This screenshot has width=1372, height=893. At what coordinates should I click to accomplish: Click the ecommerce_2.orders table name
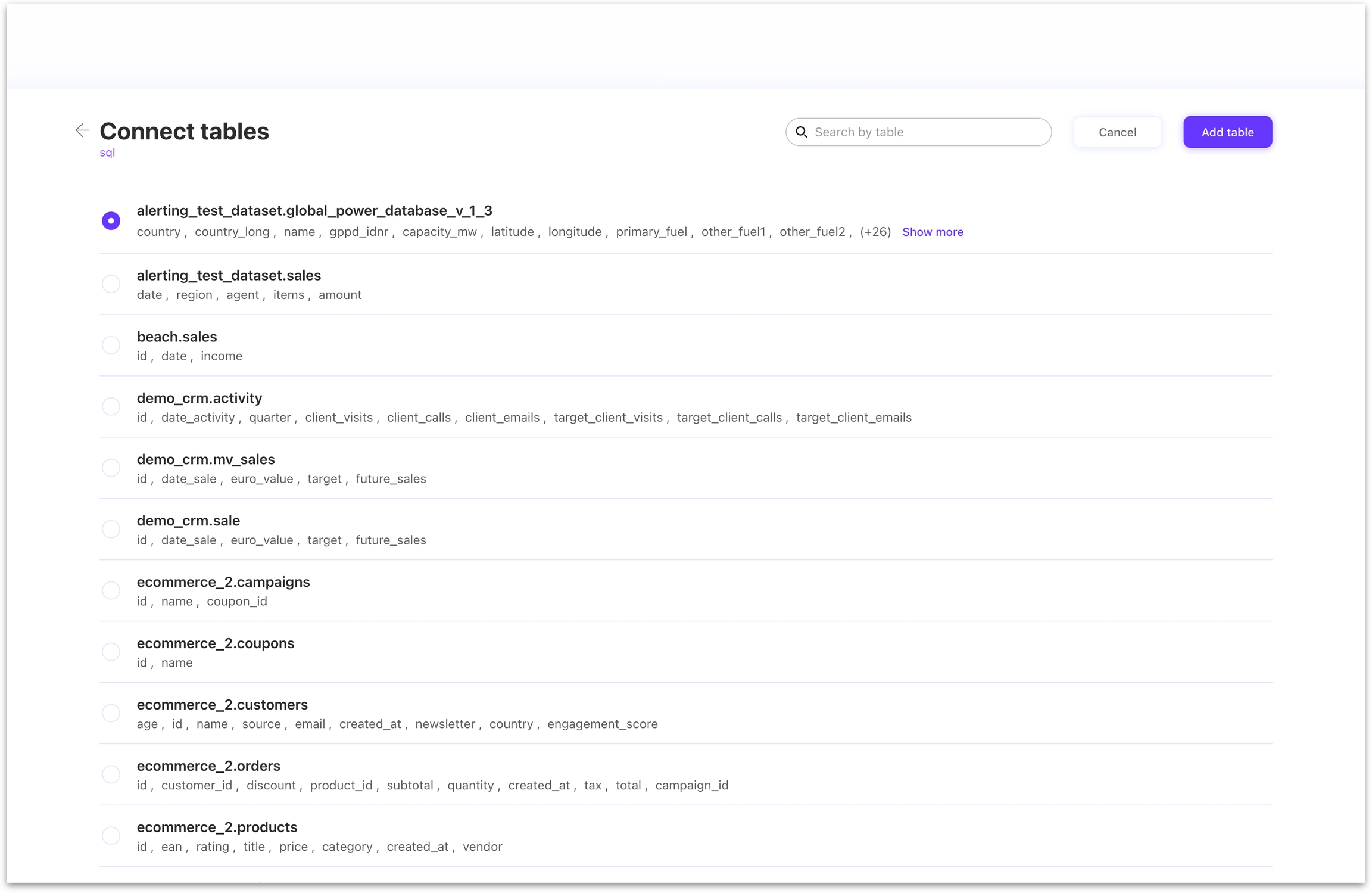pos(208,766)
